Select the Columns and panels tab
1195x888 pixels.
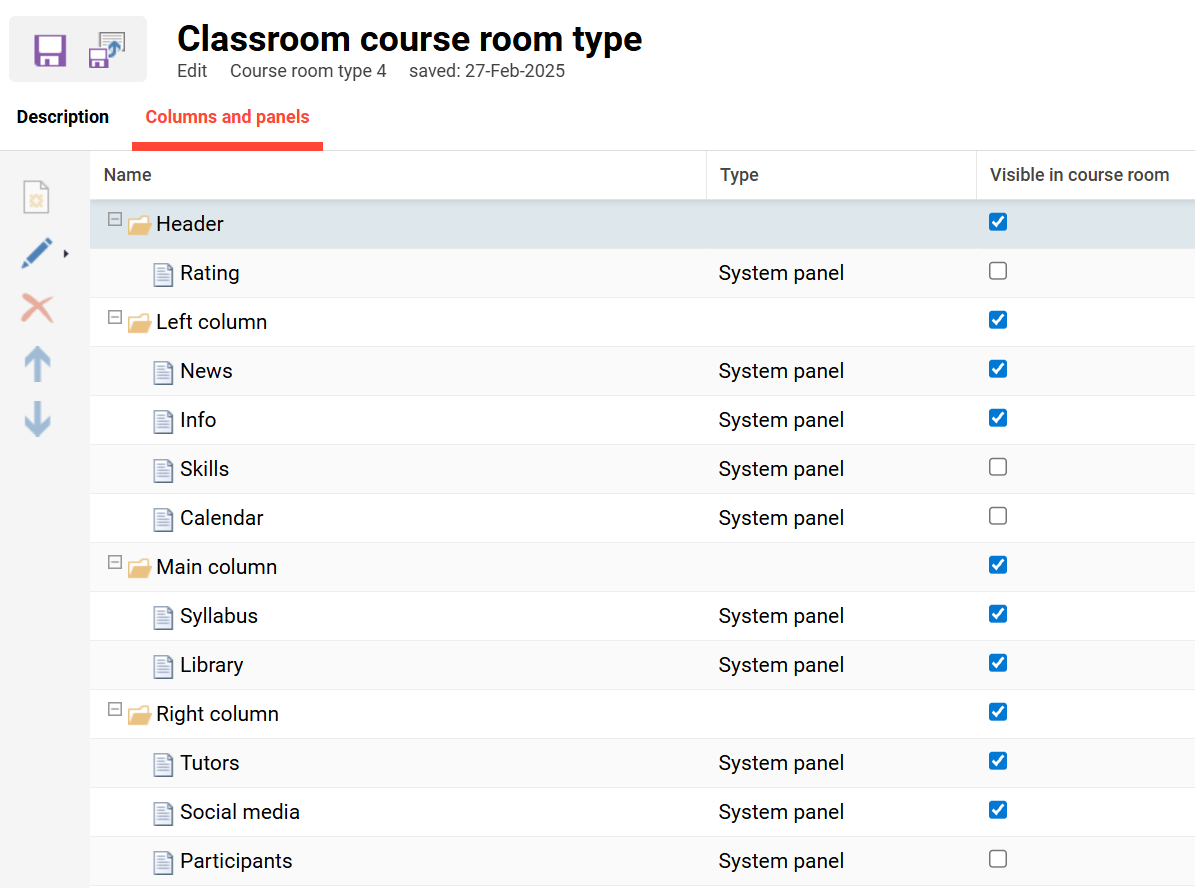[x=227, y=117]
